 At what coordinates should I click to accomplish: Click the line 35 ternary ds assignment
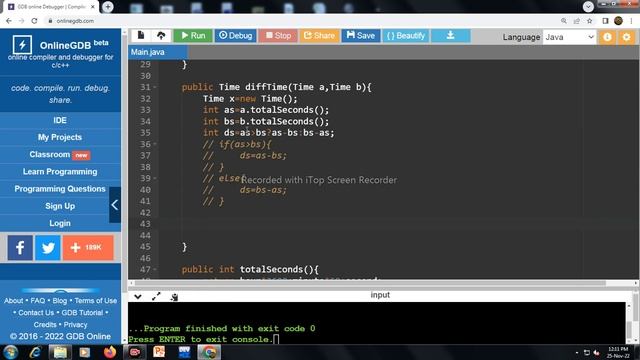pos(269,133)
